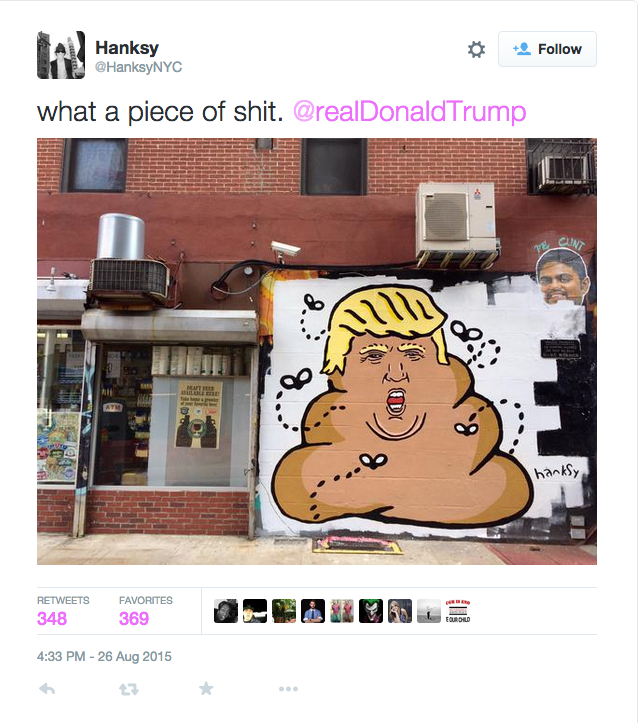
Task: Select the blonde woman avatar thumbnail
Action: click(x=400, y=611)
